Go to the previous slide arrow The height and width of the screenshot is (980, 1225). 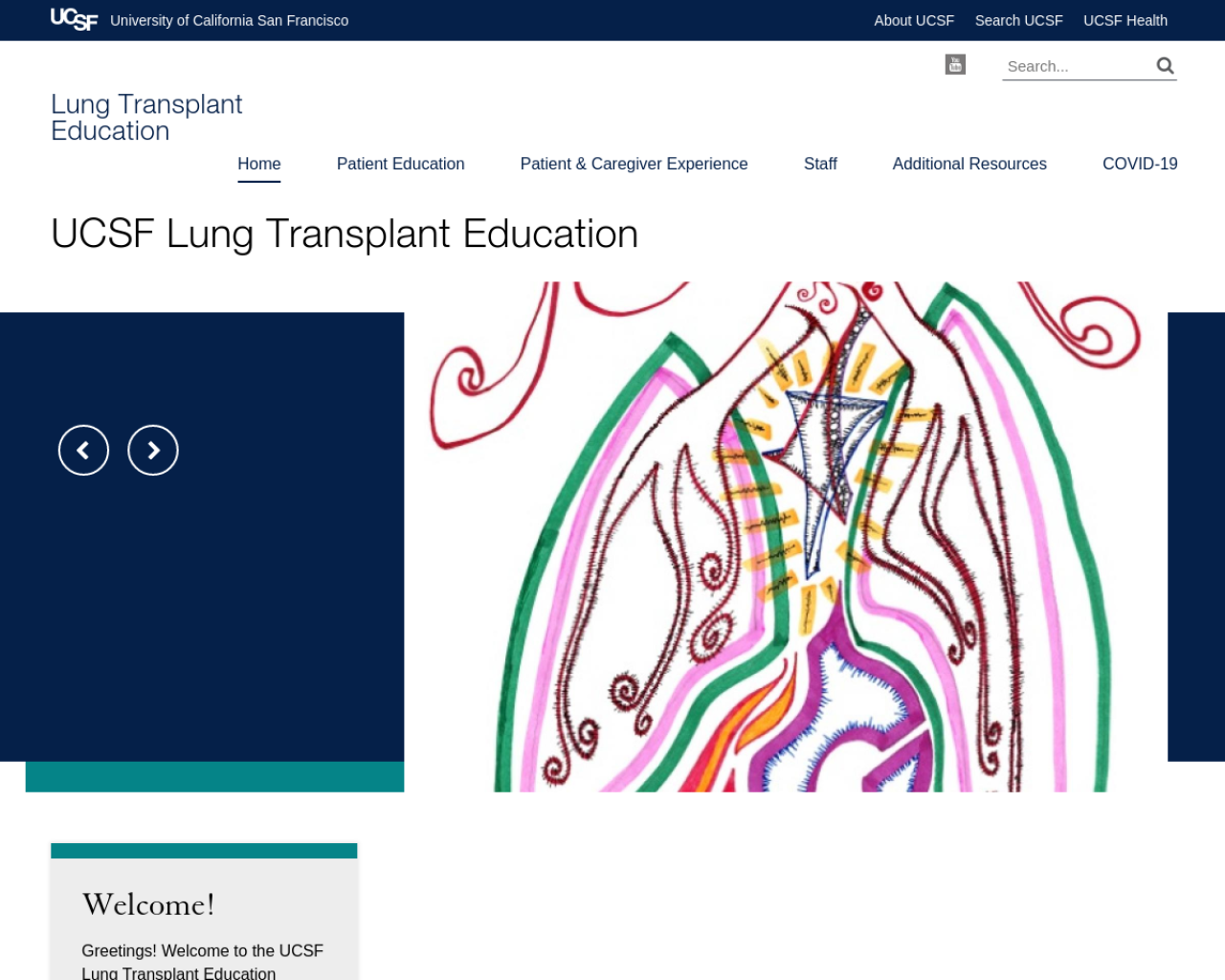83,450
